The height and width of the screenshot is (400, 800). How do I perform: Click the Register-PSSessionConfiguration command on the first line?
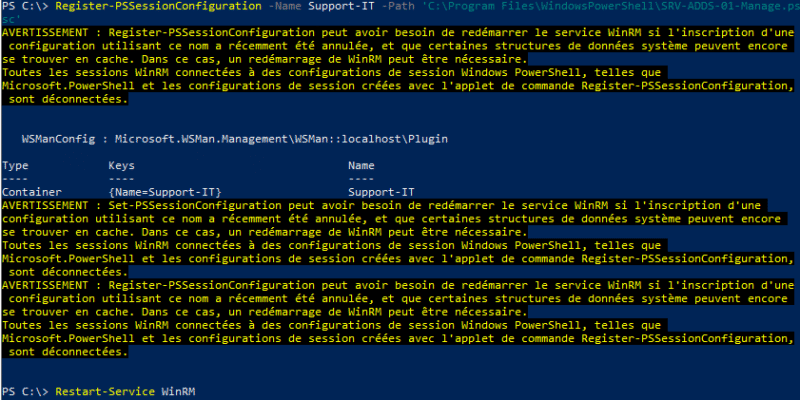(x=130, y=7)
